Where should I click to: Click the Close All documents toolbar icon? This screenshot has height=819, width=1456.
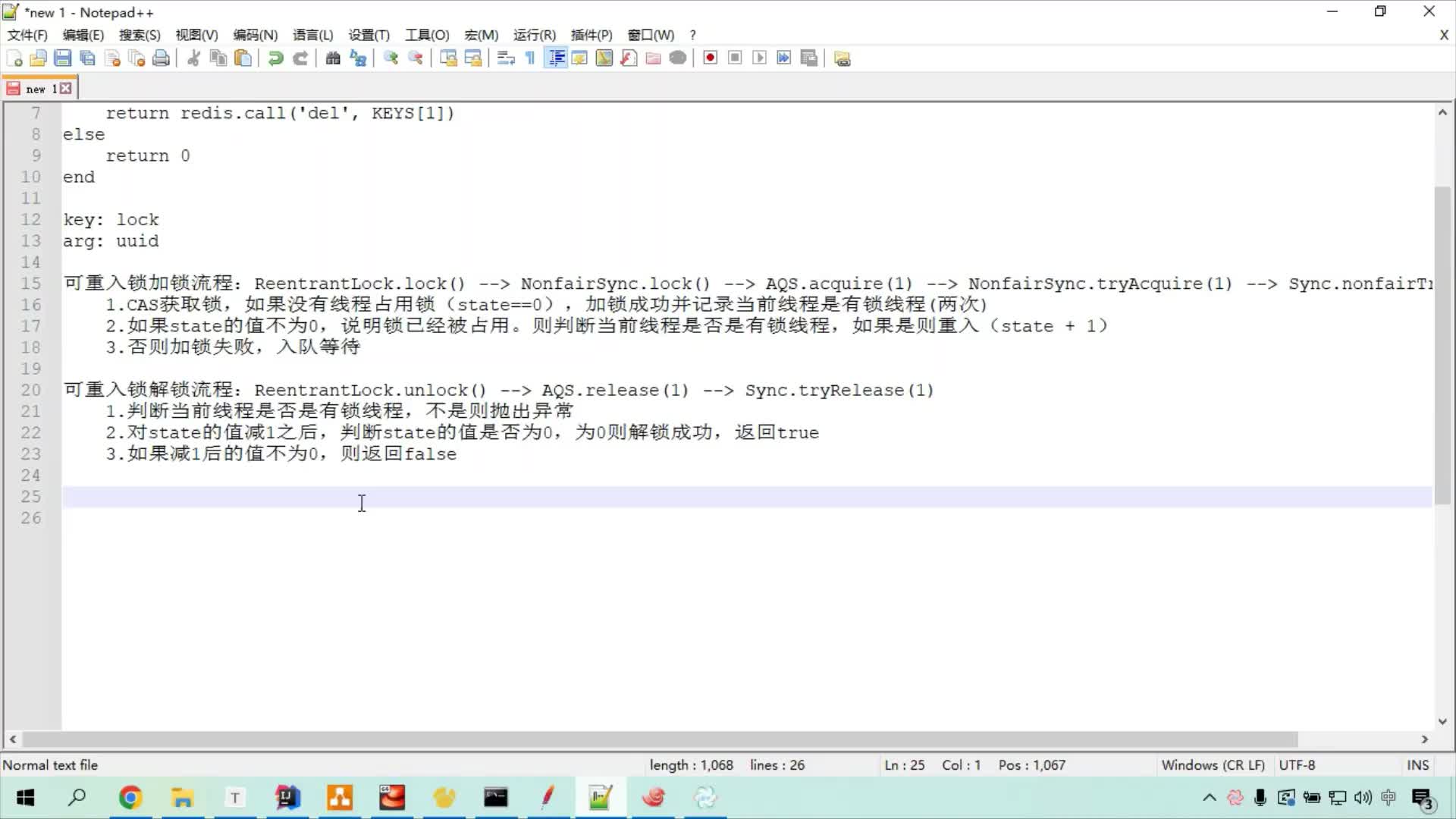tap(136, 58)
